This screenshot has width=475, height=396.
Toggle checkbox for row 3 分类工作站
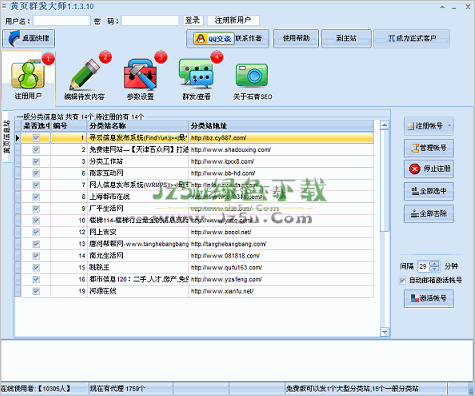[36, 162]
